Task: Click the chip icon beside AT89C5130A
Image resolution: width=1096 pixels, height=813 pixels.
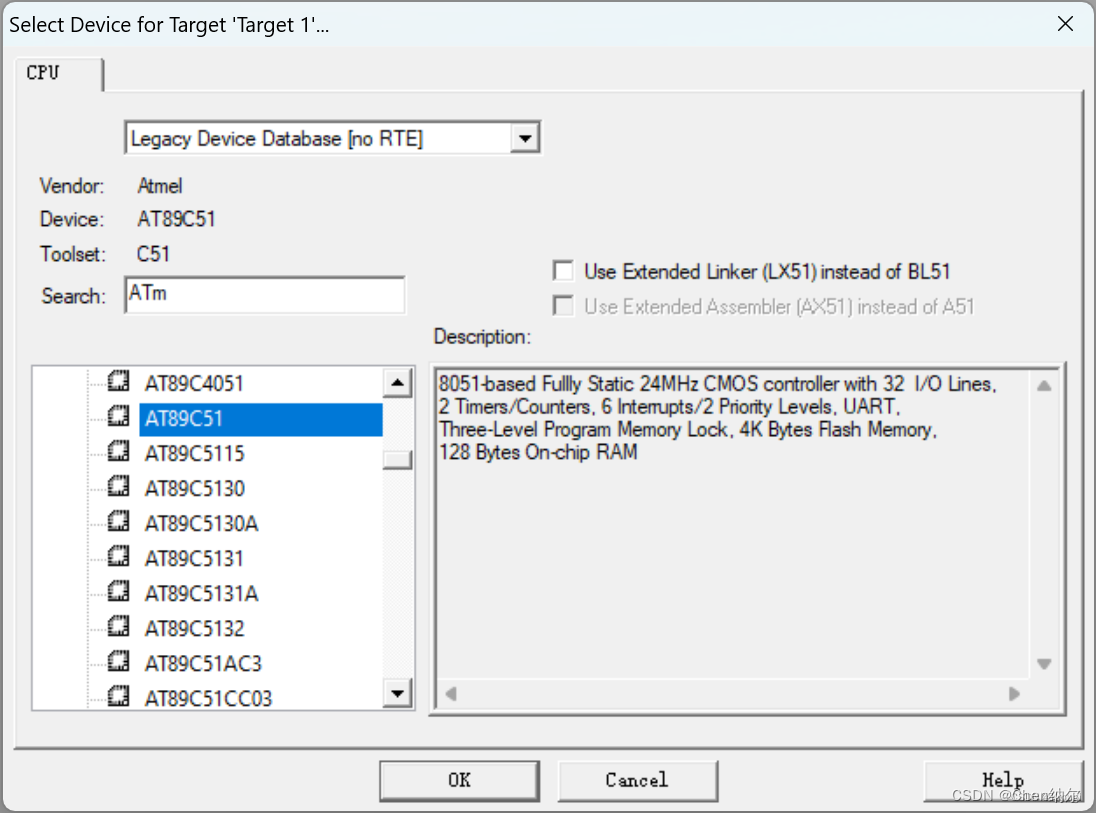Action: pyautogui.click(x=118, y=521)
